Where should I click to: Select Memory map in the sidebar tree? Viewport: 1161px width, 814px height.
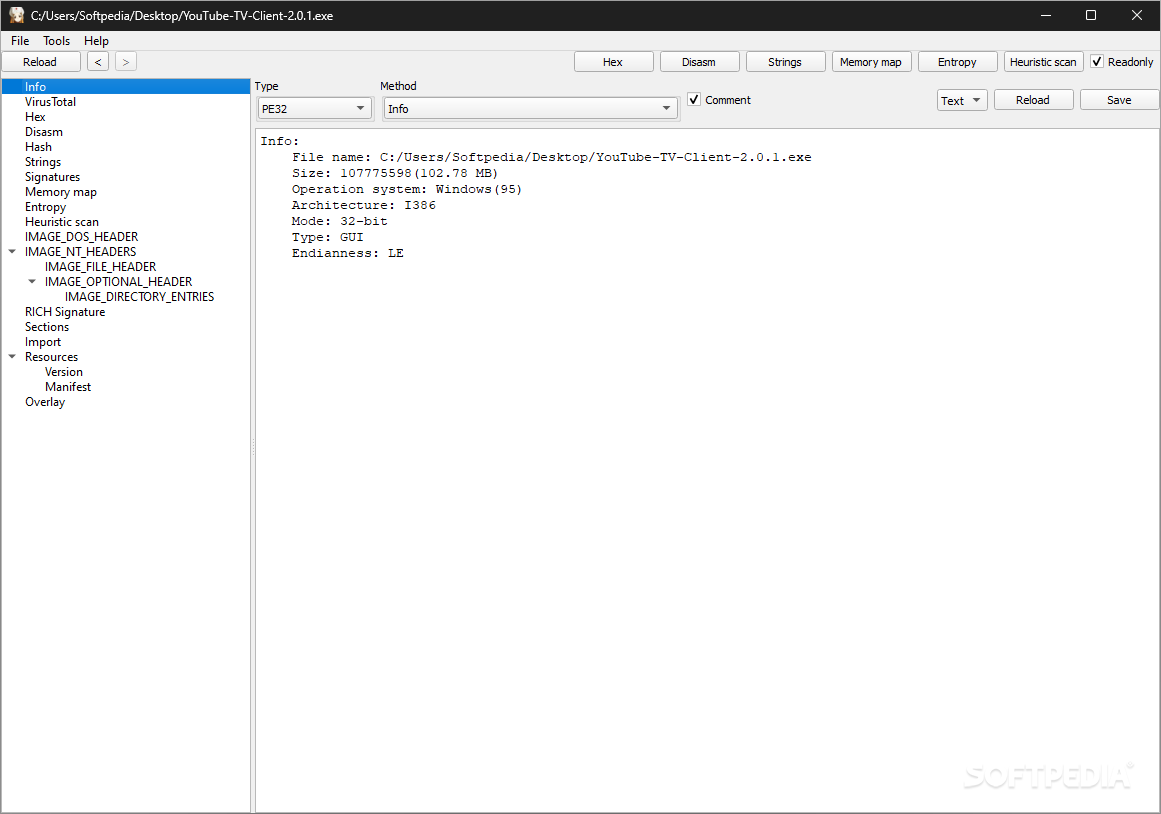(x=61, y=192)
